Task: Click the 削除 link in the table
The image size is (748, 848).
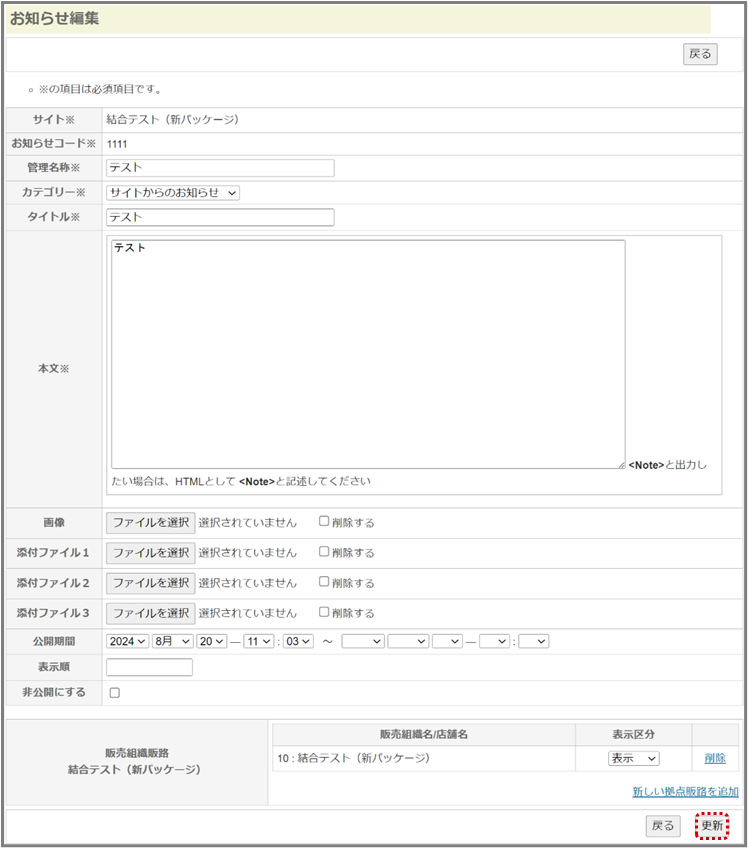Action: [x=715, y=759]
